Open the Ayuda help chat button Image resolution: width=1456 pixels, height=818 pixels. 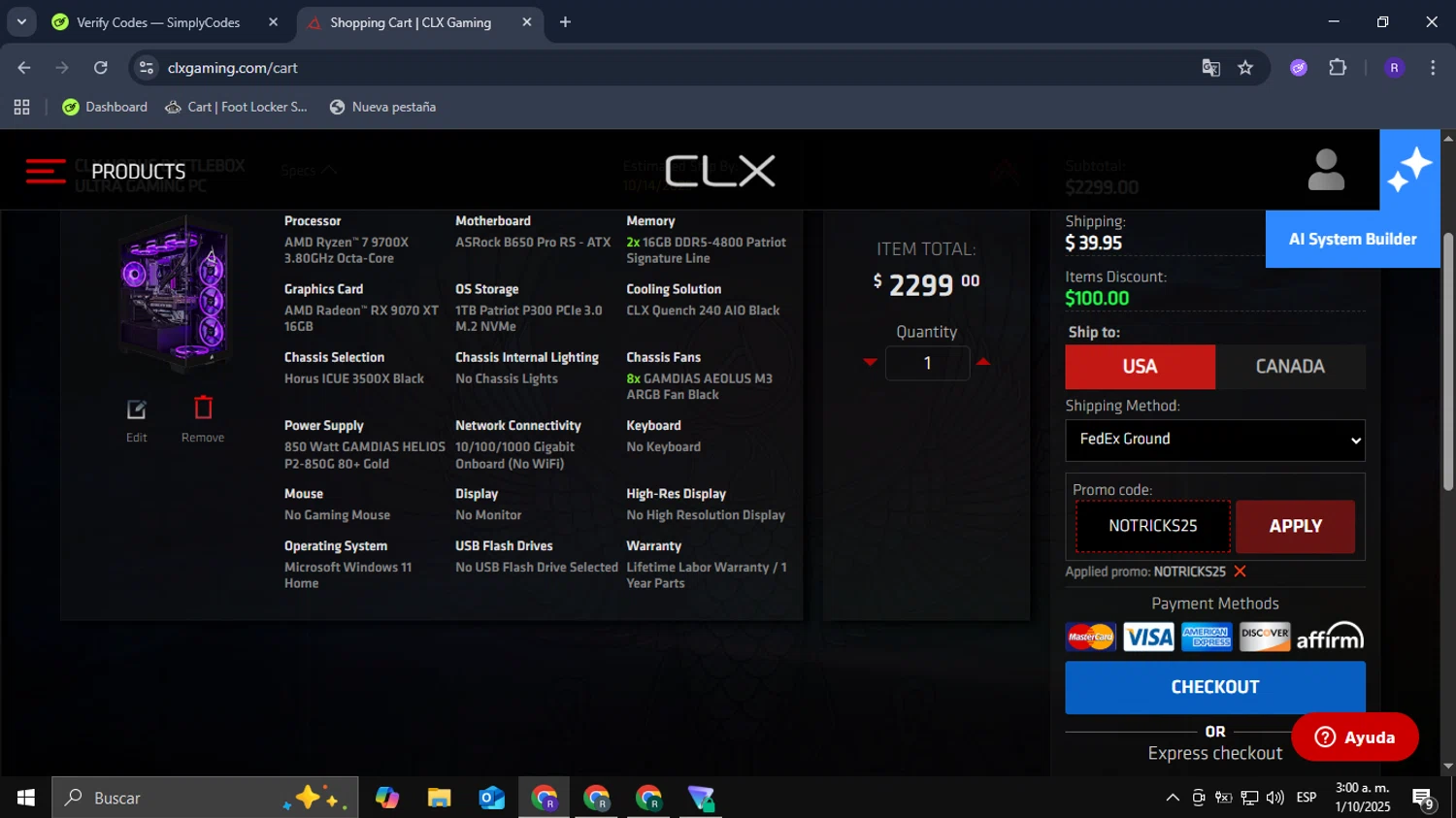click(1354, 737)
